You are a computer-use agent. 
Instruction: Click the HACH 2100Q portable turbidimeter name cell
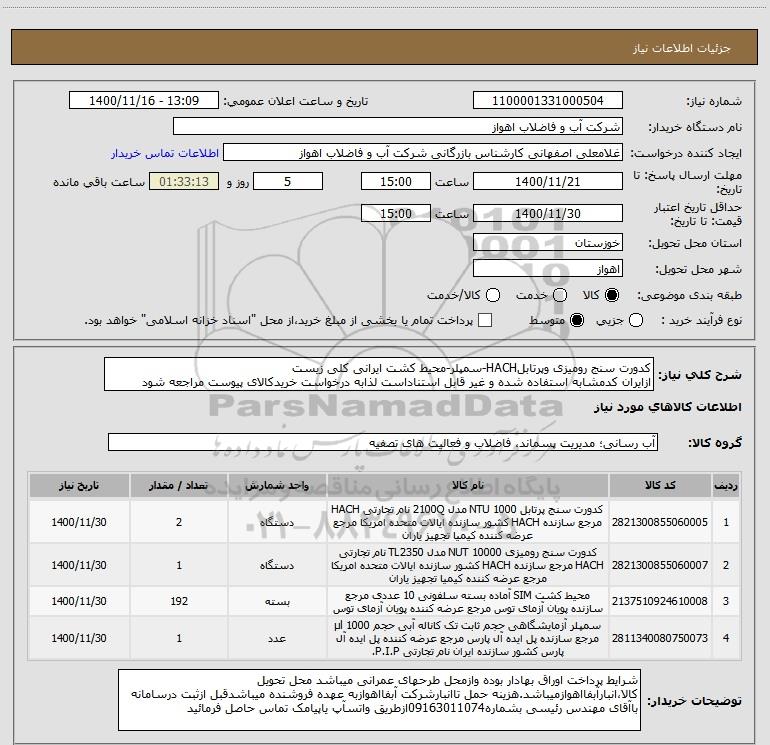pyautogui.click(x=468, y=522)
